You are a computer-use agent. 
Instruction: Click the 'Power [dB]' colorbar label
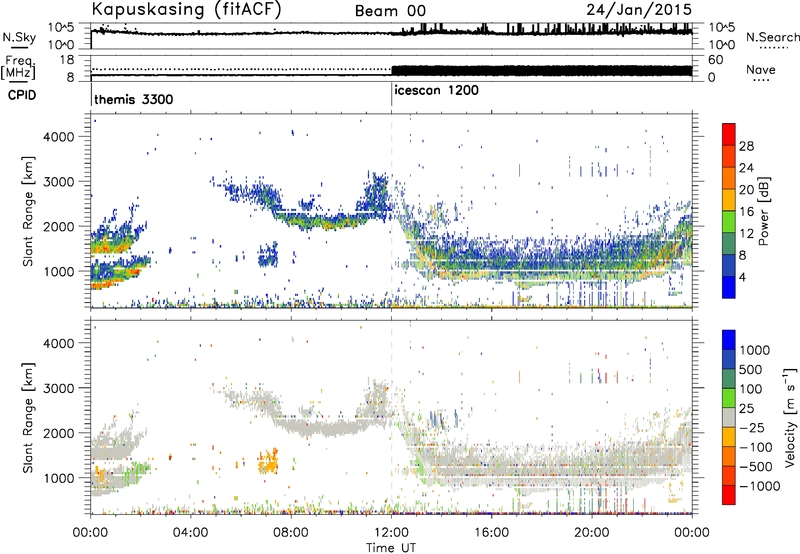pyautogui.click(x=763, y=211)
